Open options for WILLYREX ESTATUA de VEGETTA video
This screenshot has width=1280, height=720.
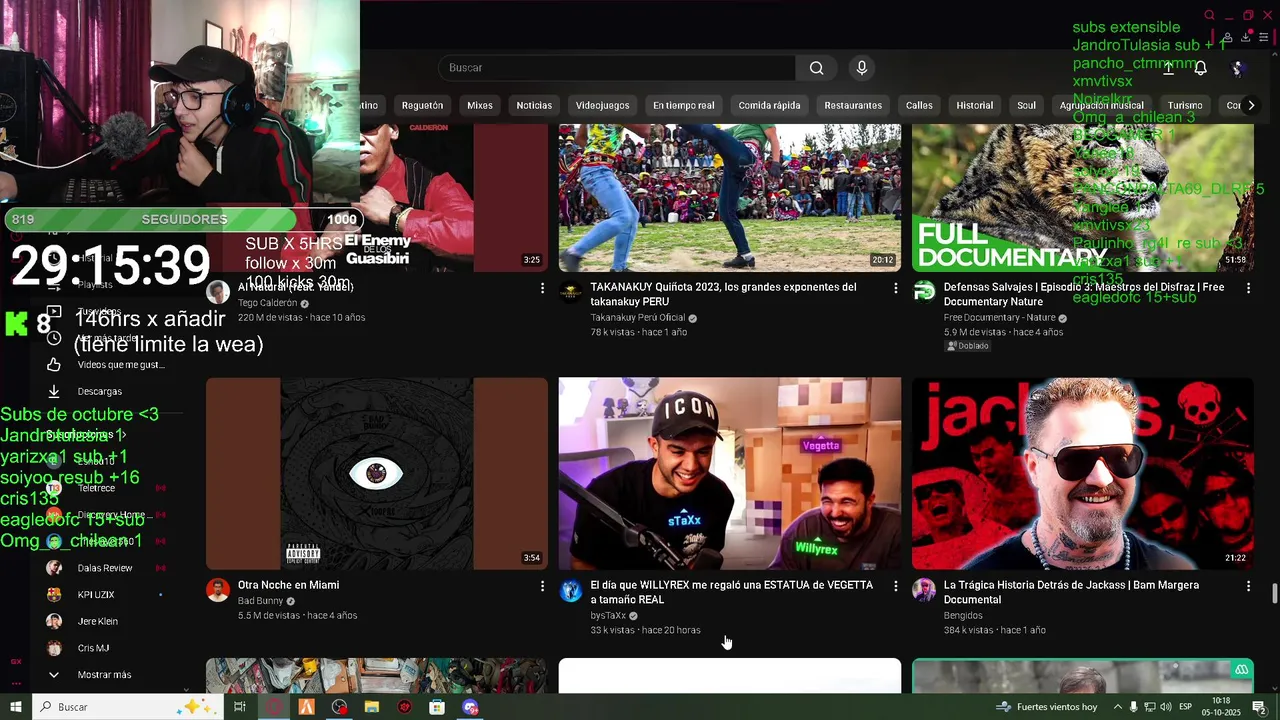click(x=895, y=586)
